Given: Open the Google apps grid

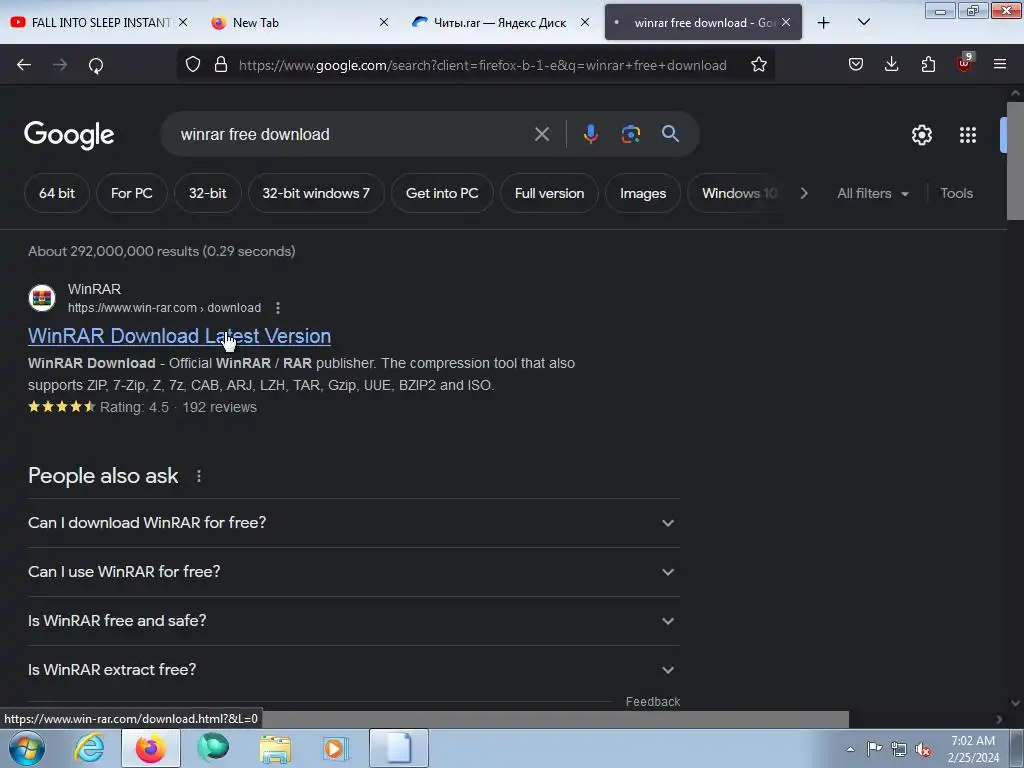Looking at the screenshot, I should [x=968, y=135].
